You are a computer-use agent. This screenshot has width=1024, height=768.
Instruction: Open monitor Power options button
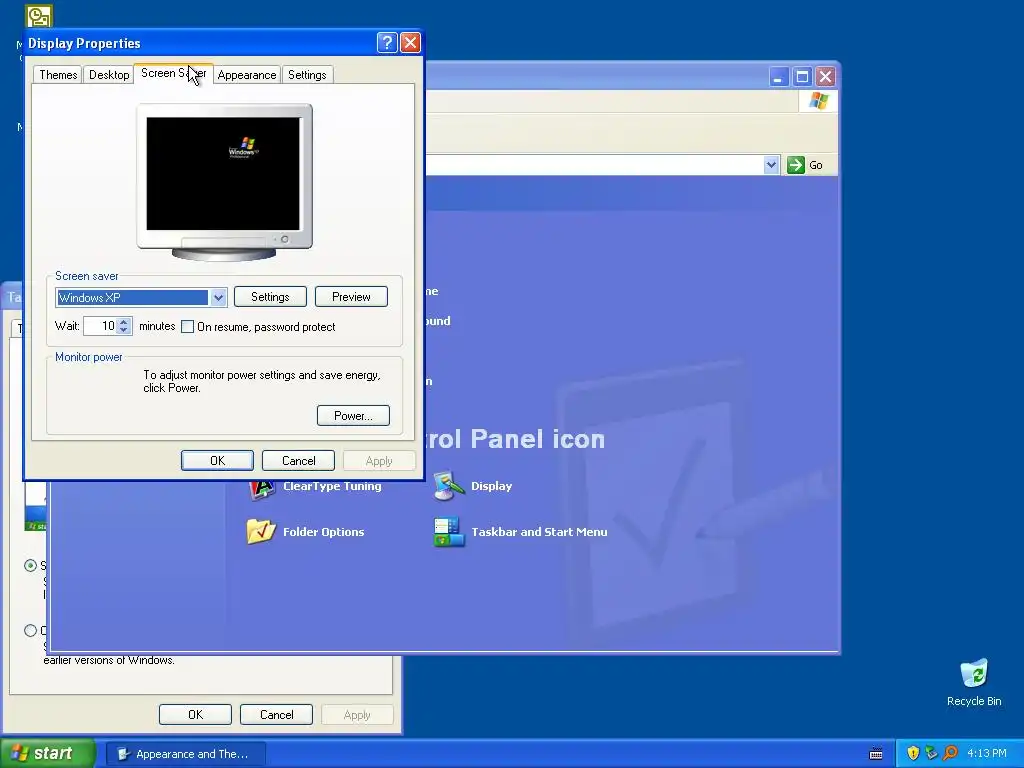353,416
